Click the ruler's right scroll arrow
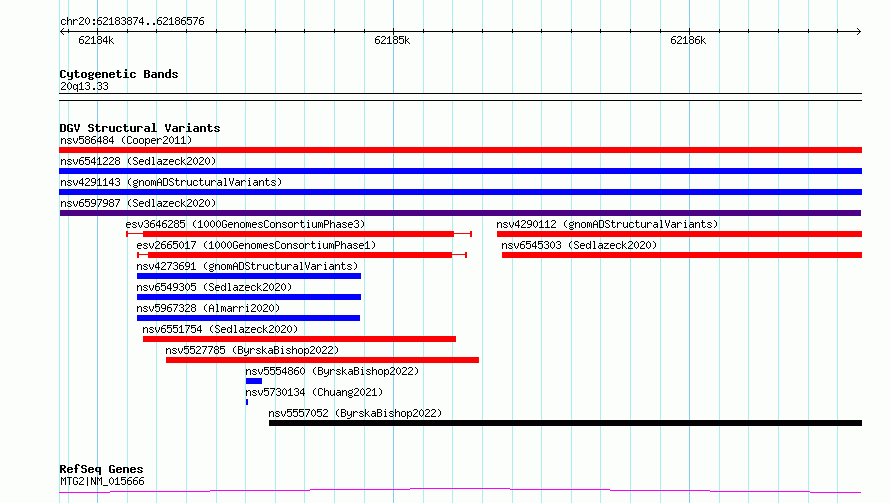890x503 pixels. (858, 32)
